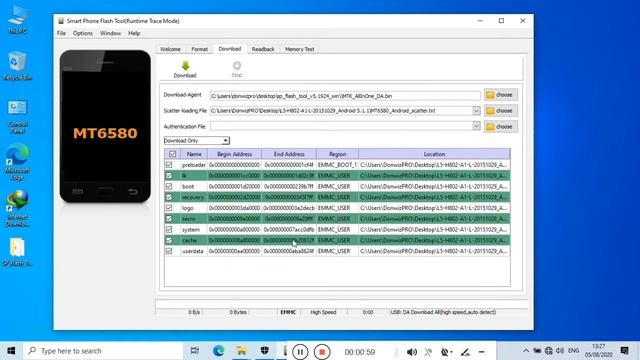The width and height of the screenshot is (640, 360).
Task: Open the Download Only mode dropdown
Action: point(197,140)
